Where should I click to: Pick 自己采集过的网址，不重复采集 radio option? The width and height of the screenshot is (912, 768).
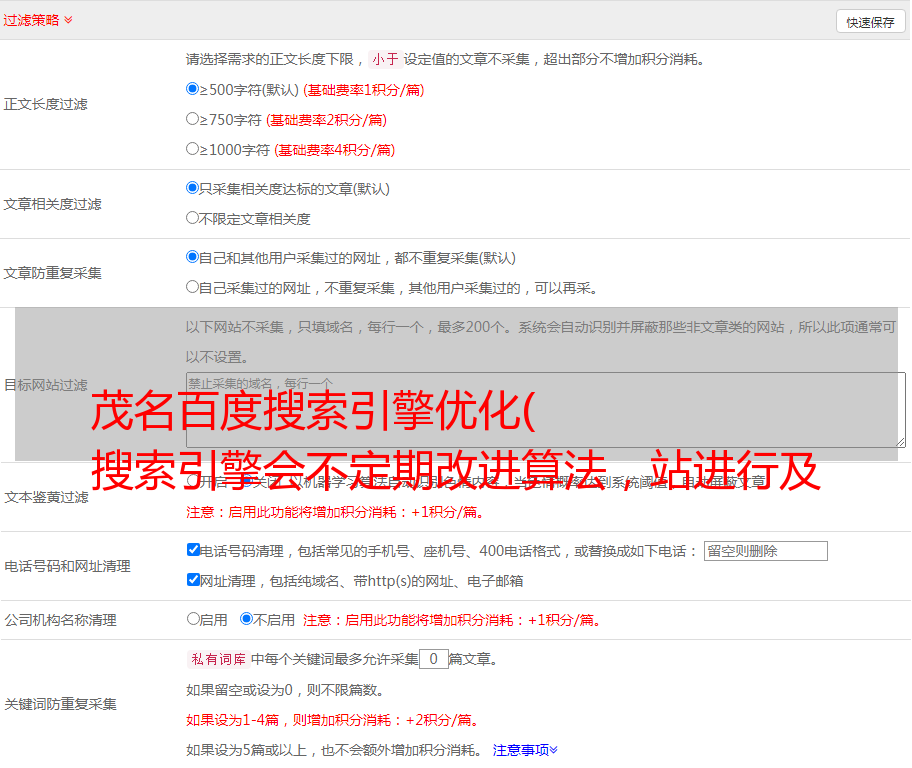(x=193, y=287)
